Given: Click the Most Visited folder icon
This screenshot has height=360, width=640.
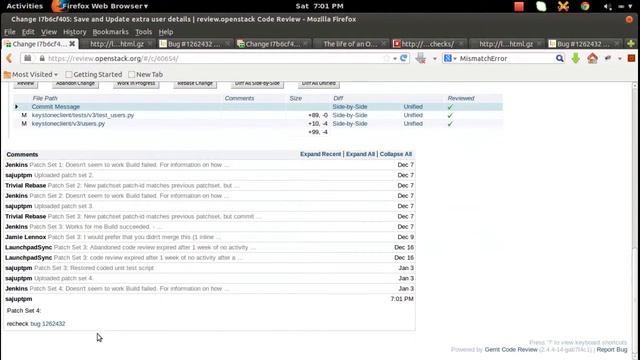Looking at the screenshot, I should point(7,75).
